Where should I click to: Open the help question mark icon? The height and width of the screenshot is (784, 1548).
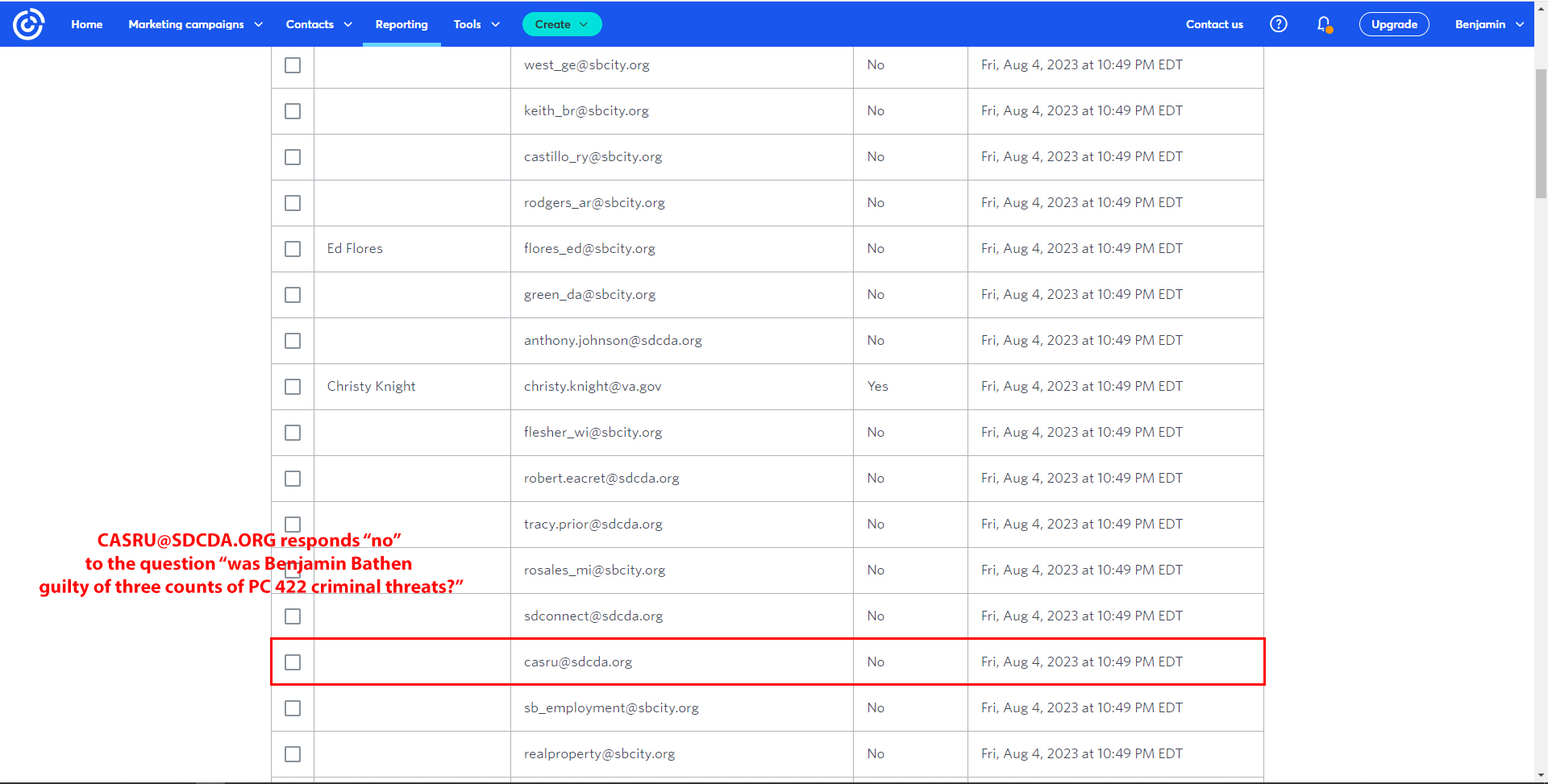pyautogui.click(x=1278, y=24)
